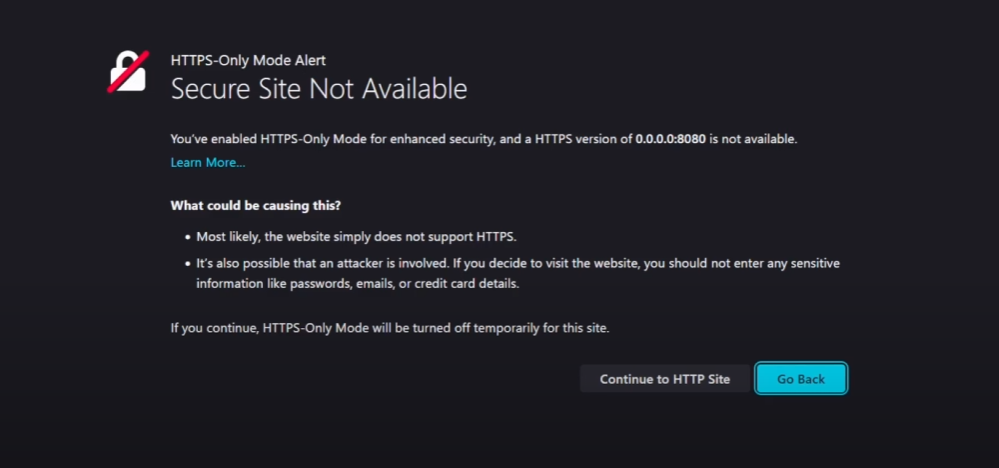Click the words Most likely in the first bullet
The height and width of the screenshot is (468, 999).
click(225, 237)
